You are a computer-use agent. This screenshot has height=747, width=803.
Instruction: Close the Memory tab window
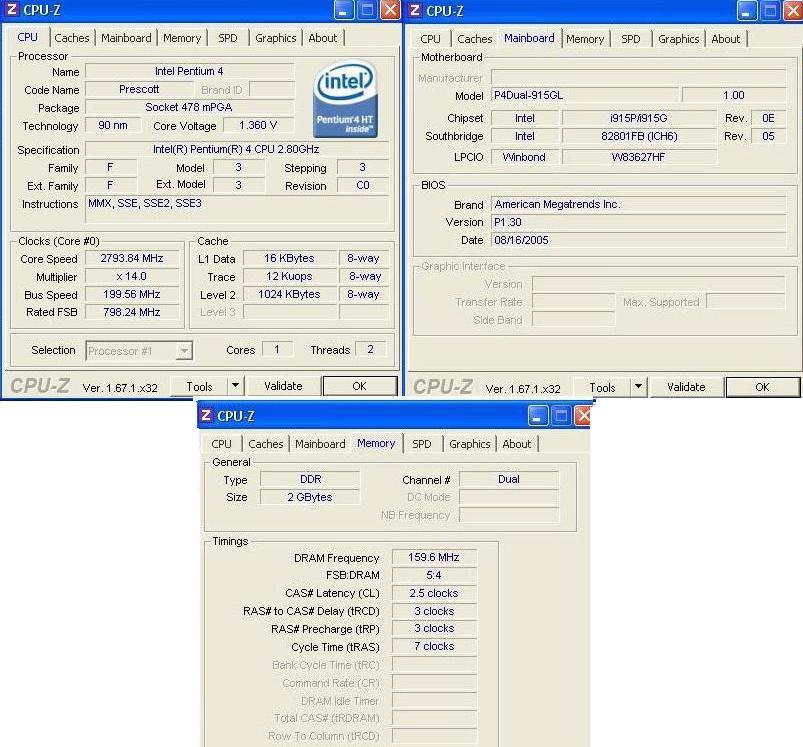(583, 416)
